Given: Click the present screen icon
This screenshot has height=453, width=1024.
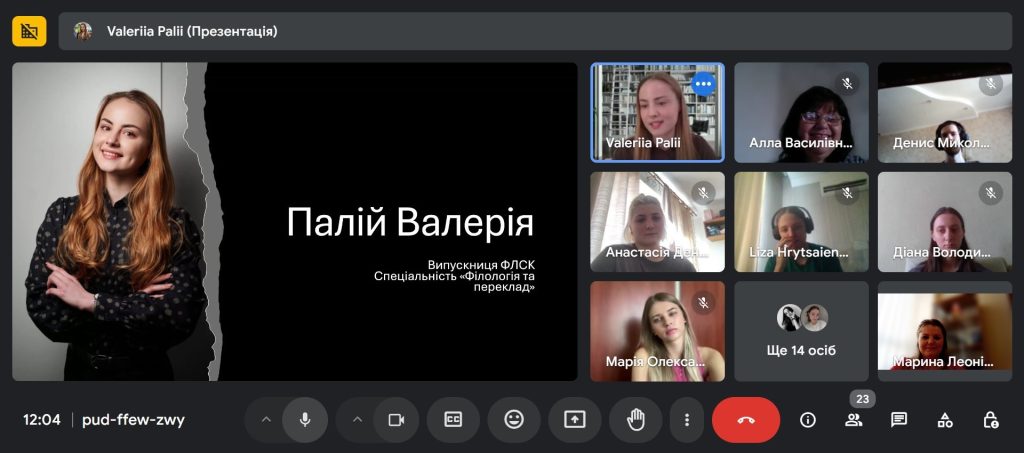Looking at the screenshot, I should coord(574,420).
